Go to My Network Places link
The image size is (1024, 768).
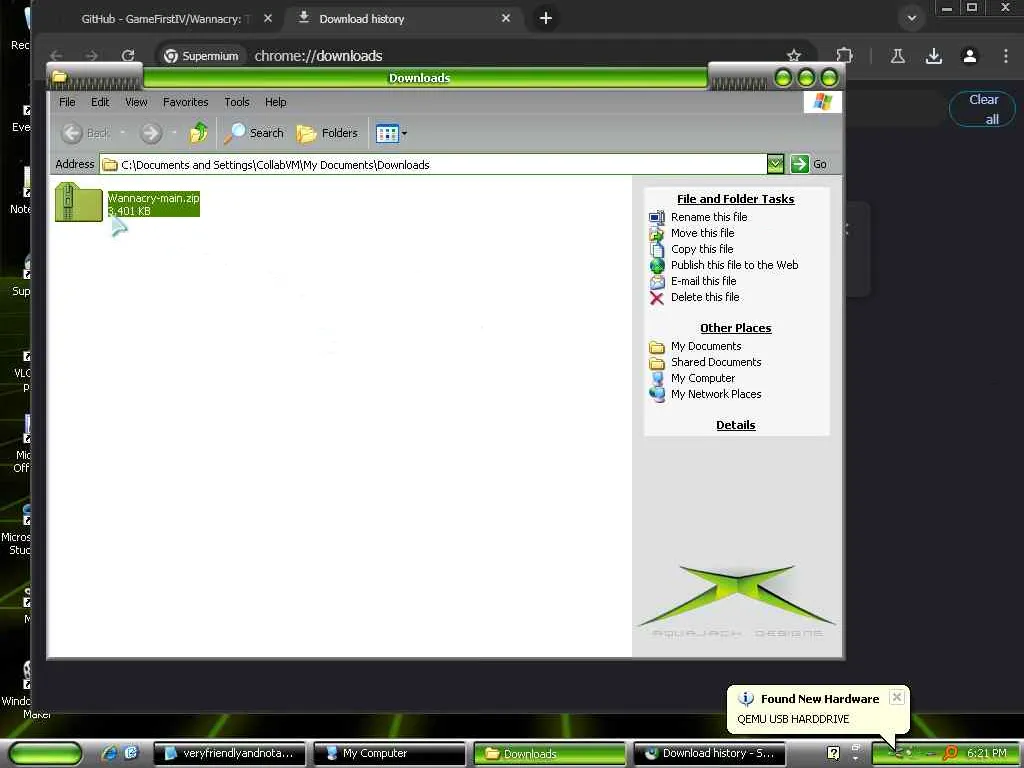pyautogui.click(x=716, y=394)
